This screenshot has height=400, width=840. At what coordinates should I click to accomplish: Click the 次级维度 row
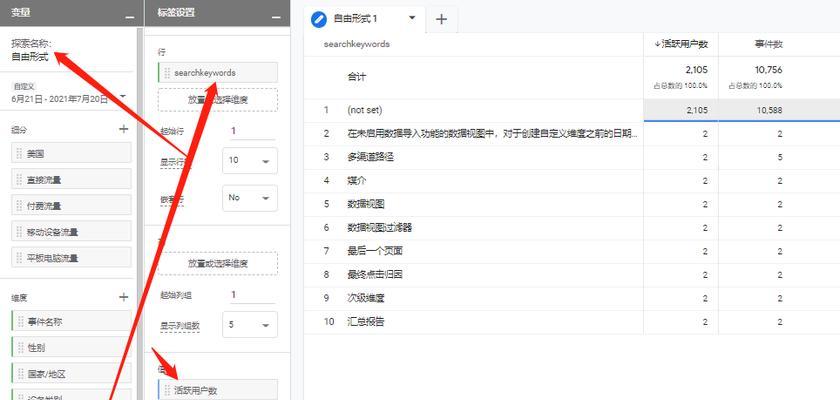572,298
